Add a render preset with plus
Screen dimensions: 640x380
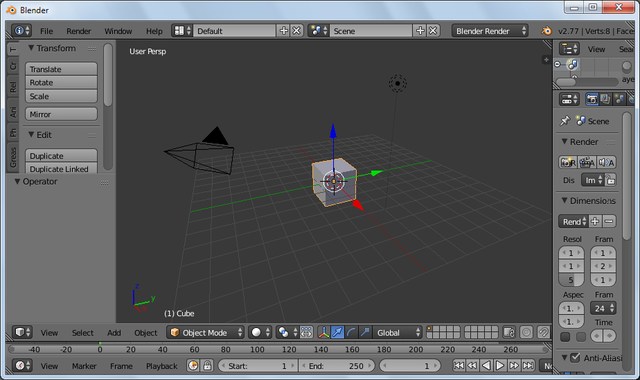(x=595, y=221)
